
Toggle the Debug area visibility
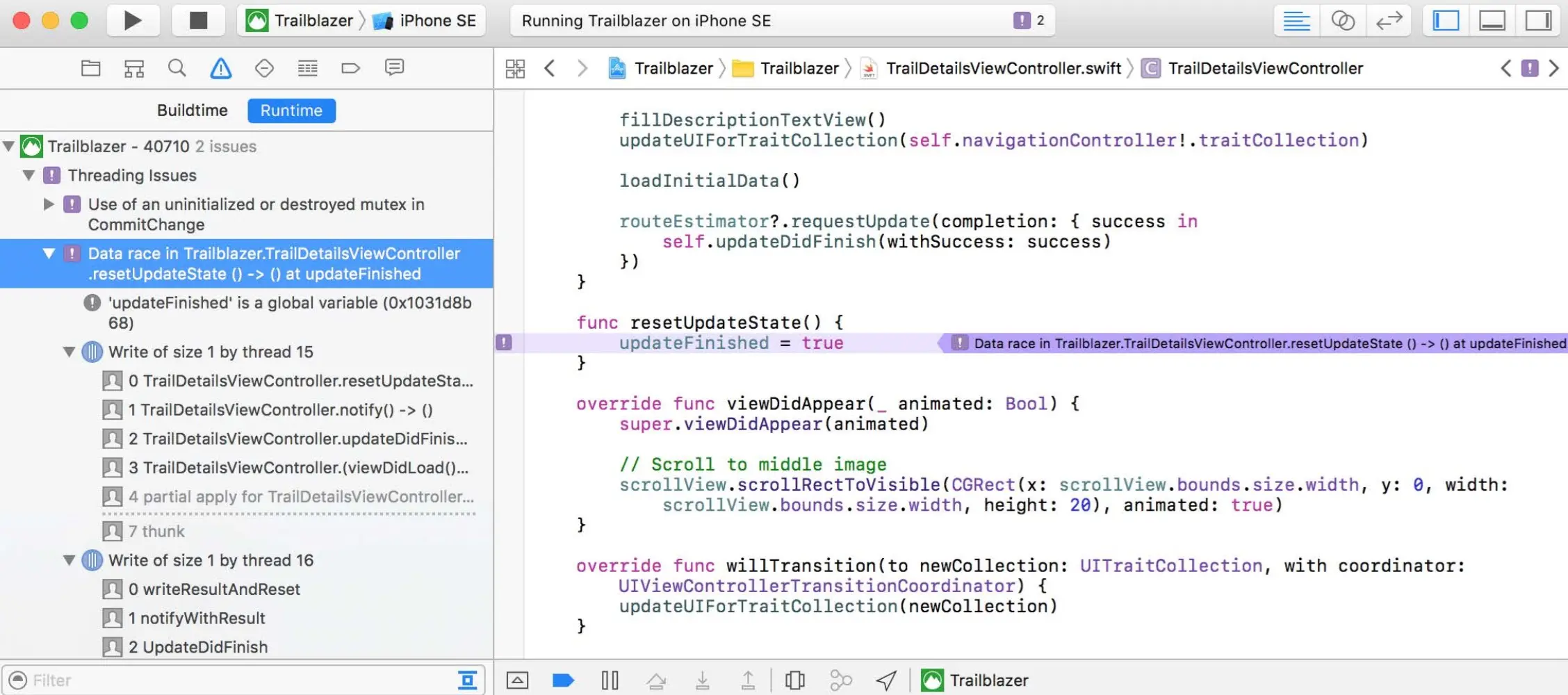click(1492, 21)
